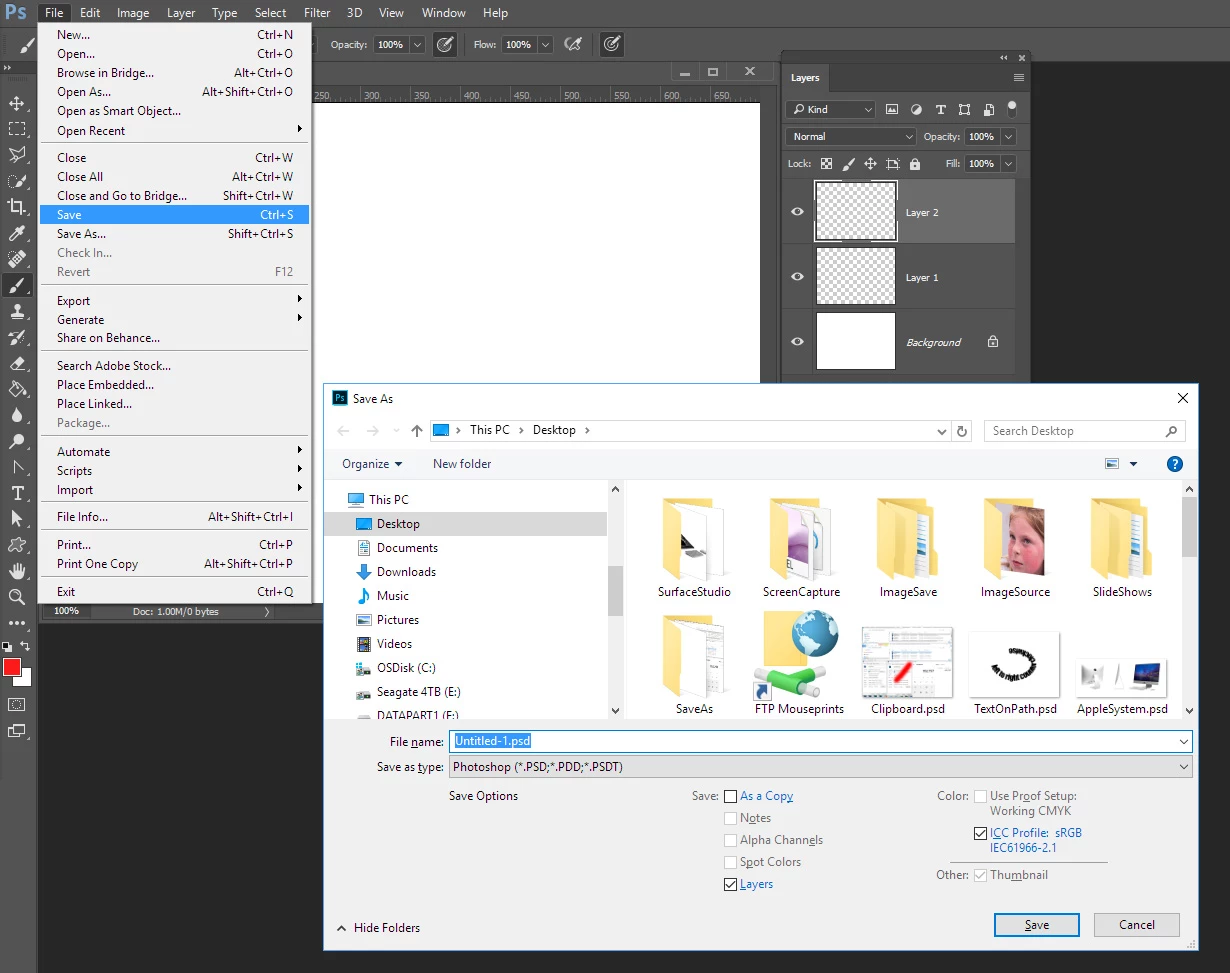Toggle pressure for opacity in options bar
1230x973 pixels.
coord(445,44)
